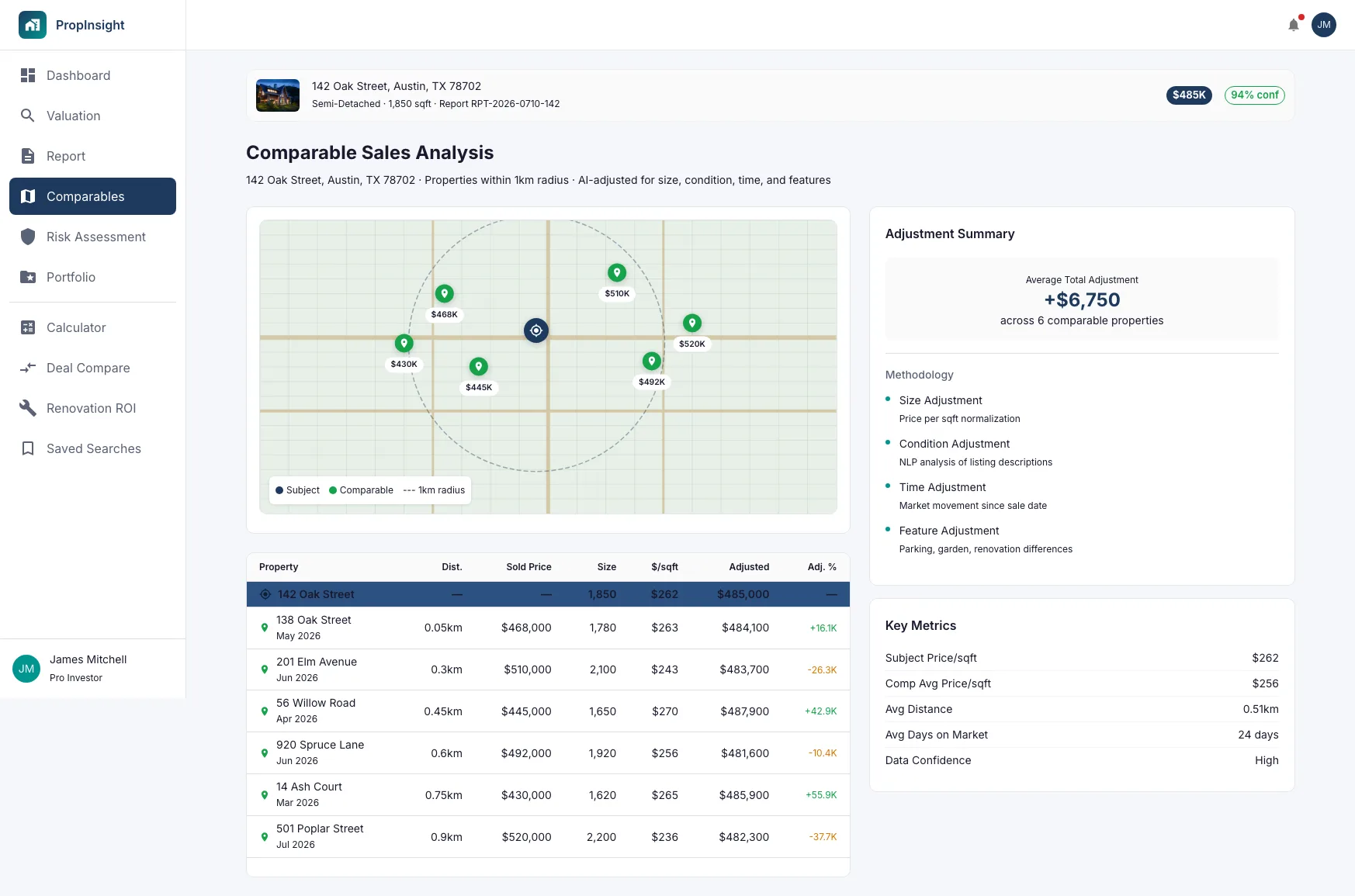Image resolution: width=1355 pixels, height=896 pixels.
Task: Click the Feature Adjustment methodology item
Action: tap(1082, 539)
